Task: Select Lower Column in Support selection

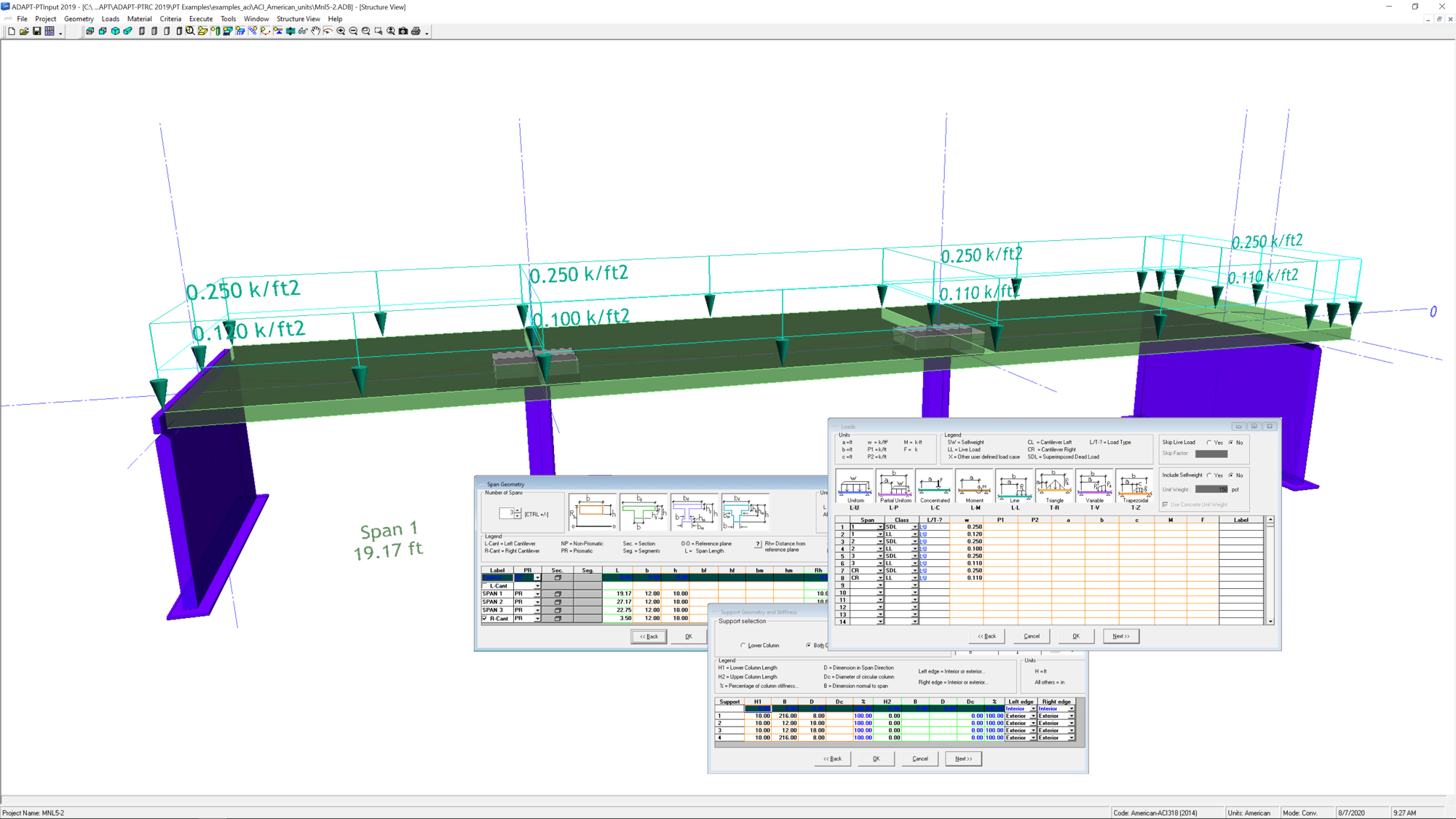Action: click(x=743, y=645)
